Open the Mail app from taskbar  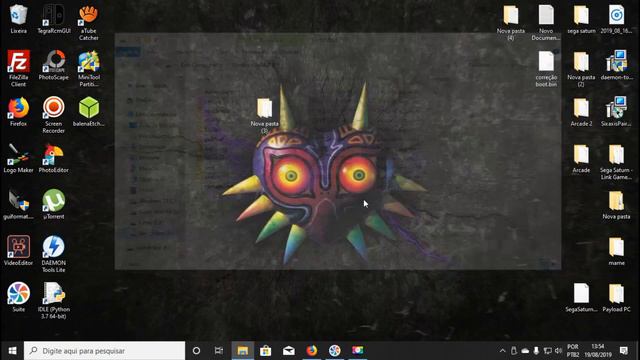pos(289,351)
